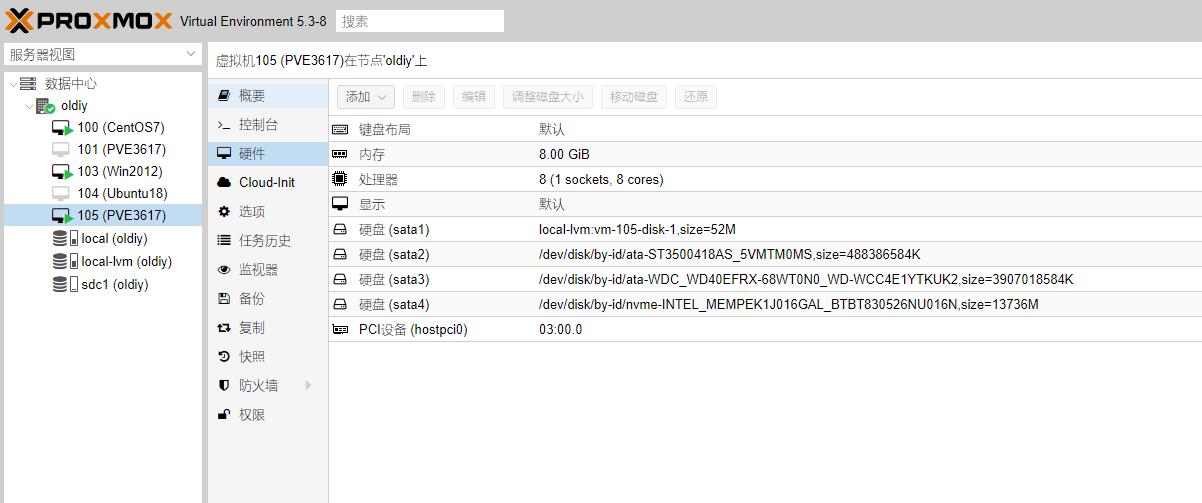Open the 硬件 hardware tab
The image size is (1202, 503).
tap(268, 154)
